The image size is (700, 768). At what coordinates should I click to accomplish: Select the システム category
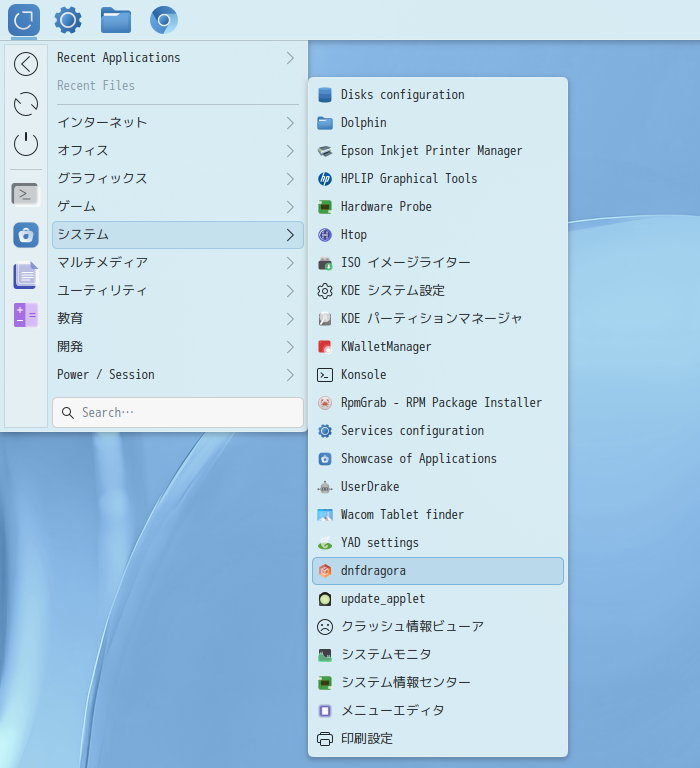point(178,235)
